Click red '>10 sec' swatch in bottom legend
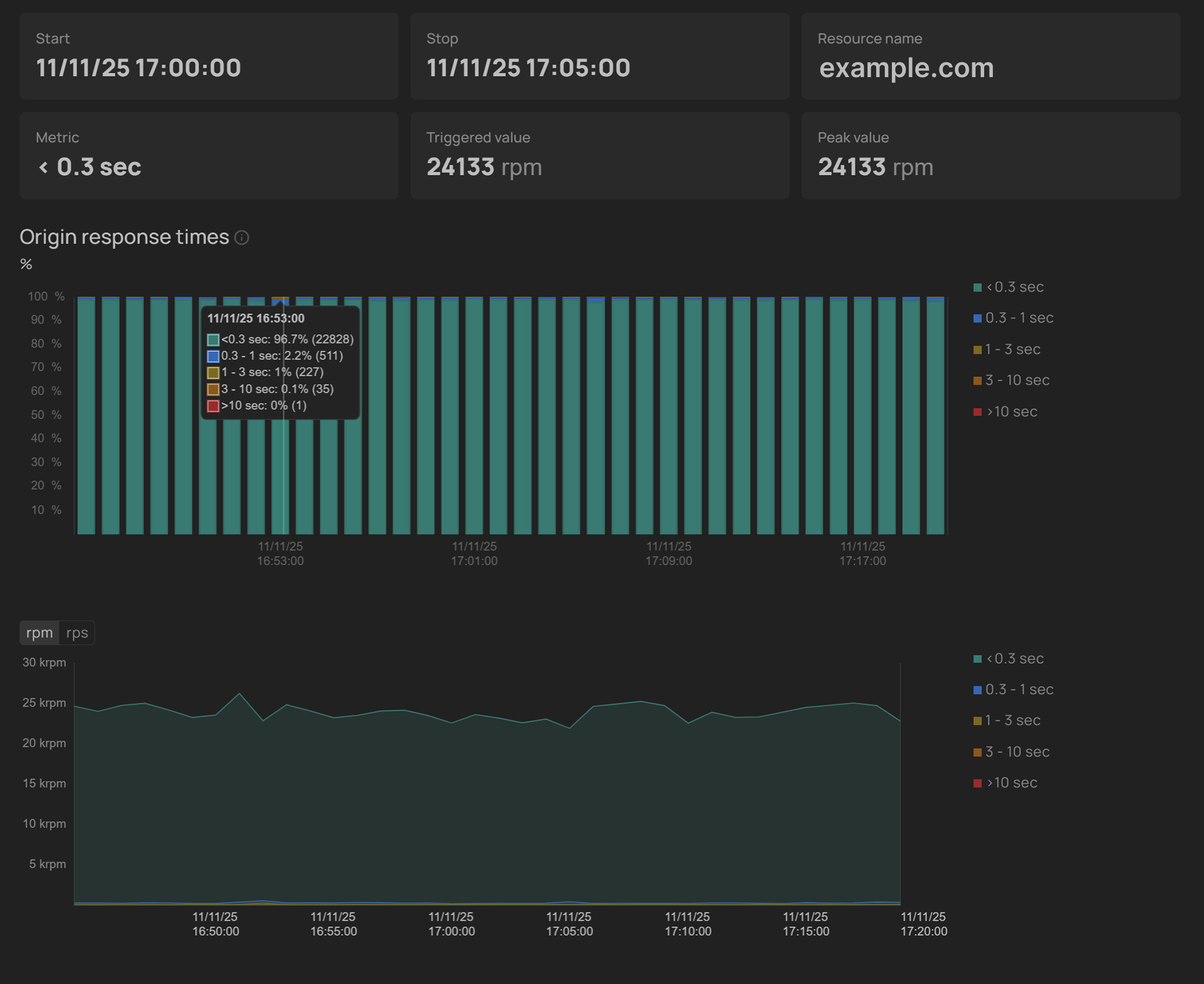 977,784
